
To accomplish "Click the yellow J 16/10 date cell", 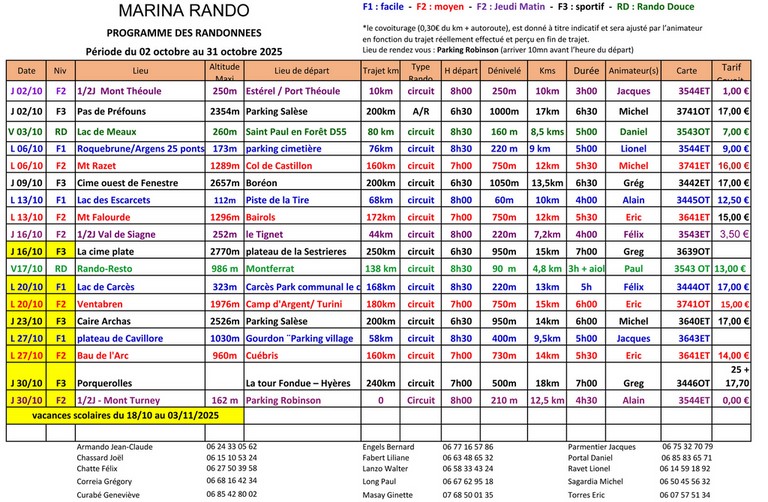I will click(26, 252).
